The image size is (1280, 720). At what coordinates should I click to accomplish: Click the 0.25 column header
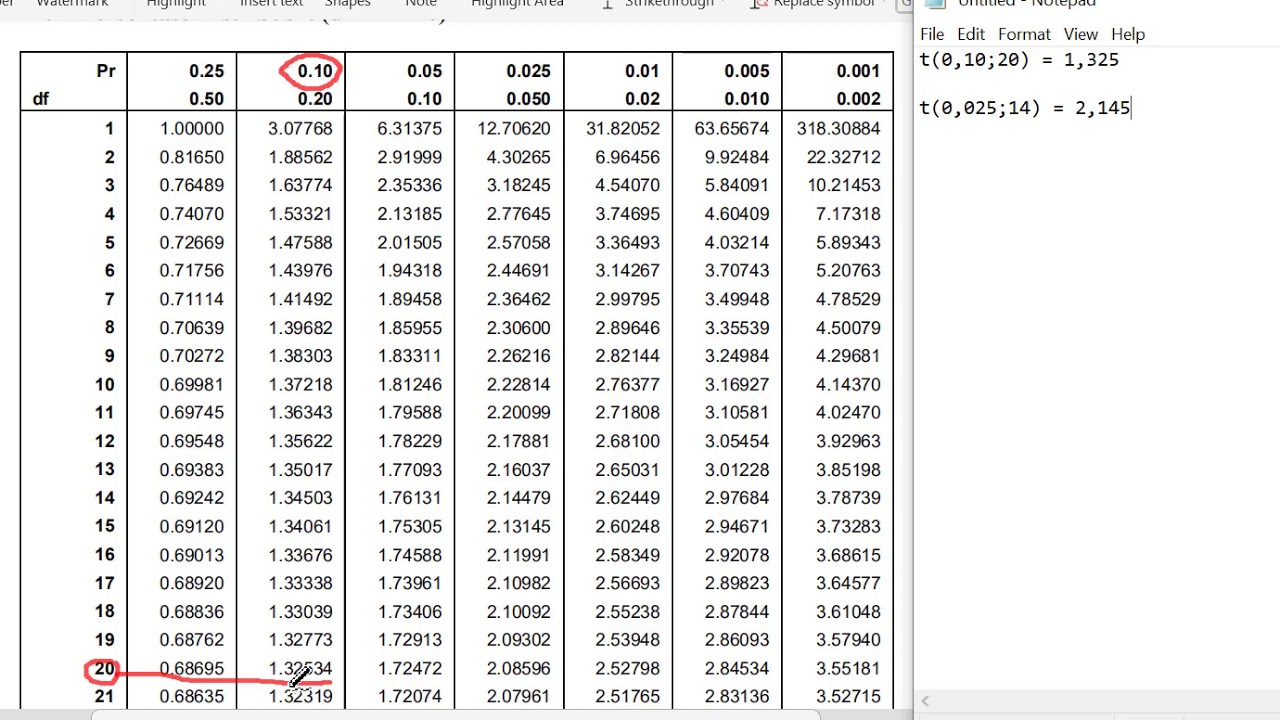(206, 71)
